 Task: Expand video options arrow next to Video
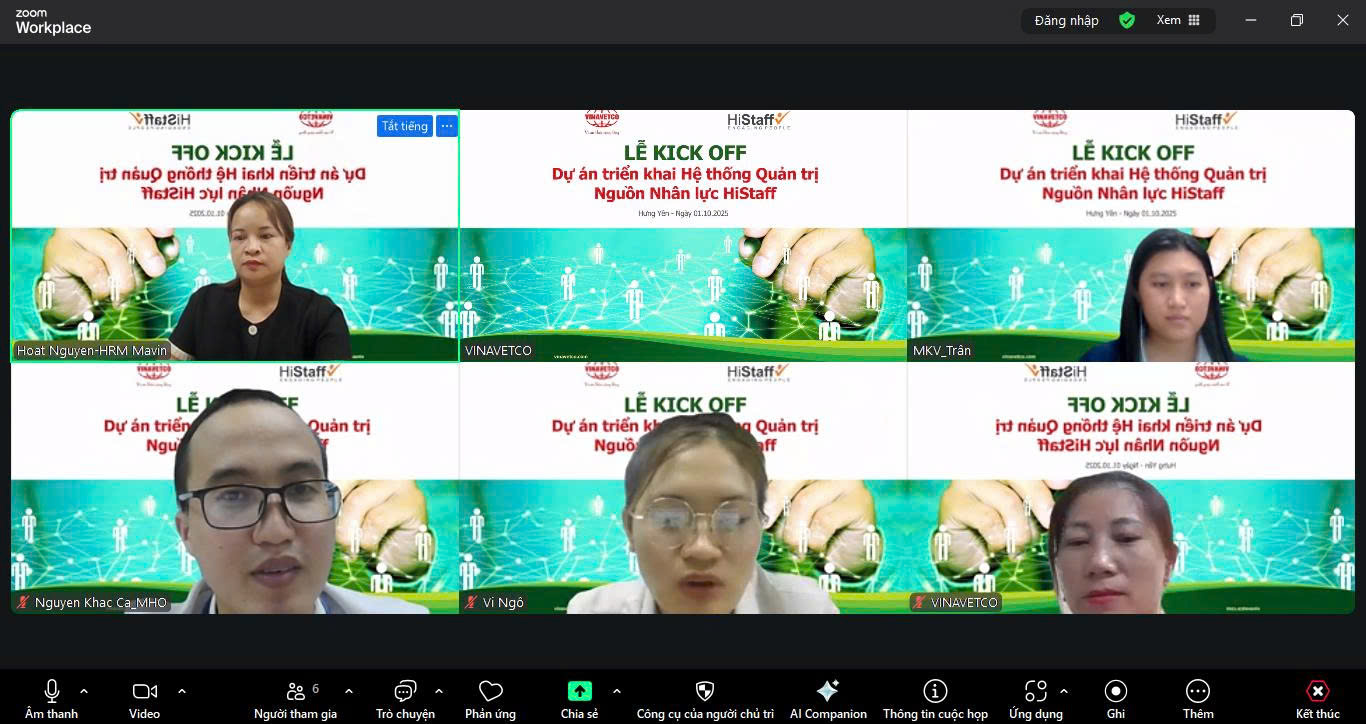tap(182, 691)
